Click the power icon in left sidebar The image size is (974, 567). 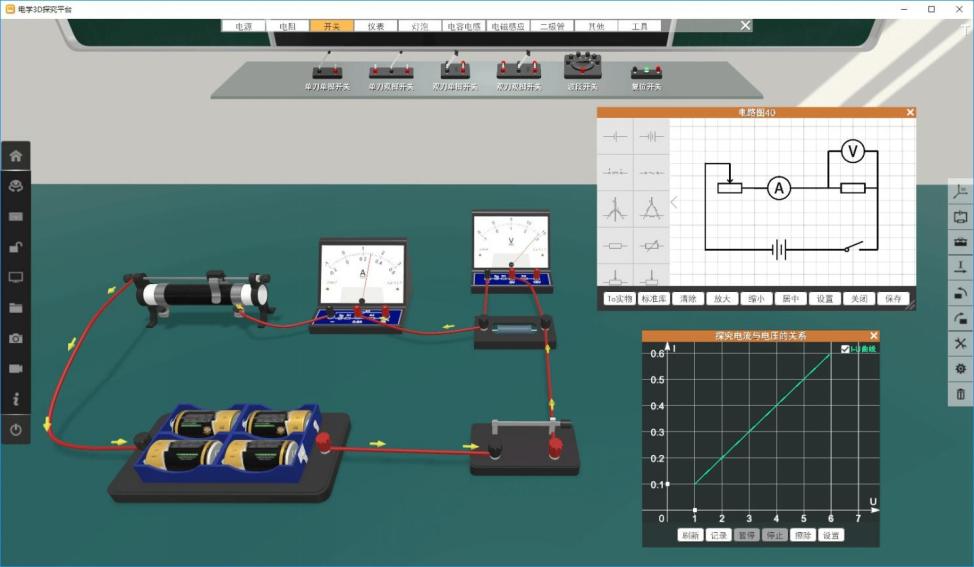(x=15, y=429)
